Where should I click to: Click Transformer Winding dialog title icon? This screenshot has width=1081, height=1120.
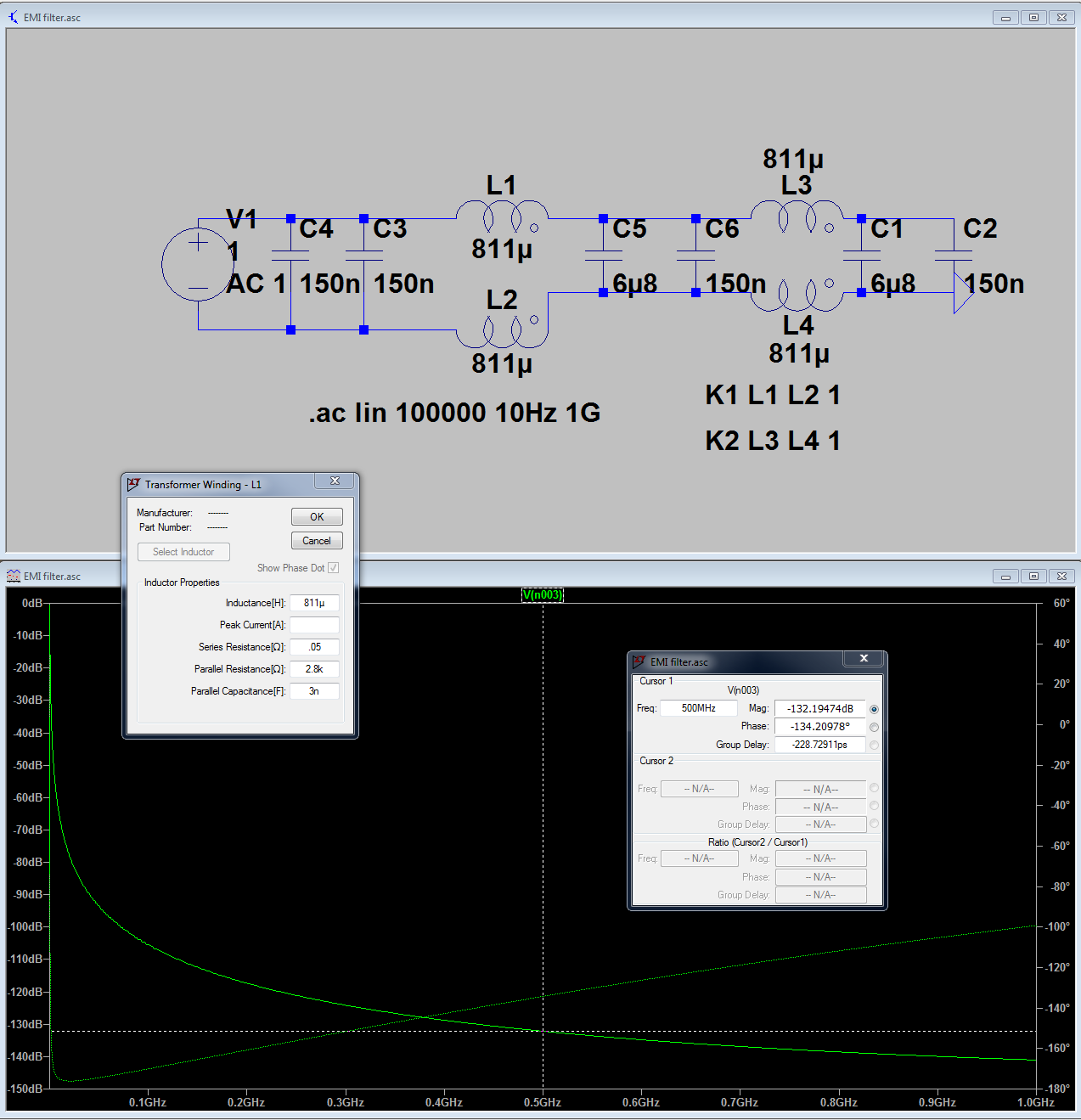(x=133, y=485)
